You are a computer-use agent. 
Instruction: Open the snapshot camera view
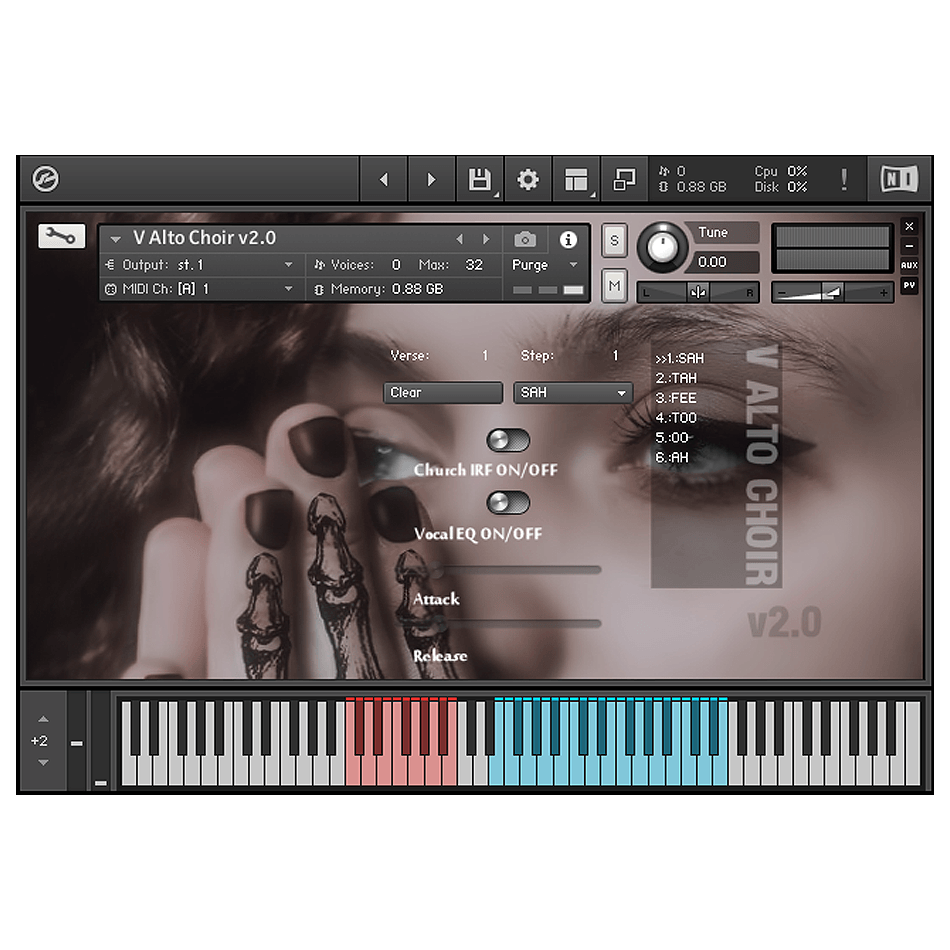point(525,239)
